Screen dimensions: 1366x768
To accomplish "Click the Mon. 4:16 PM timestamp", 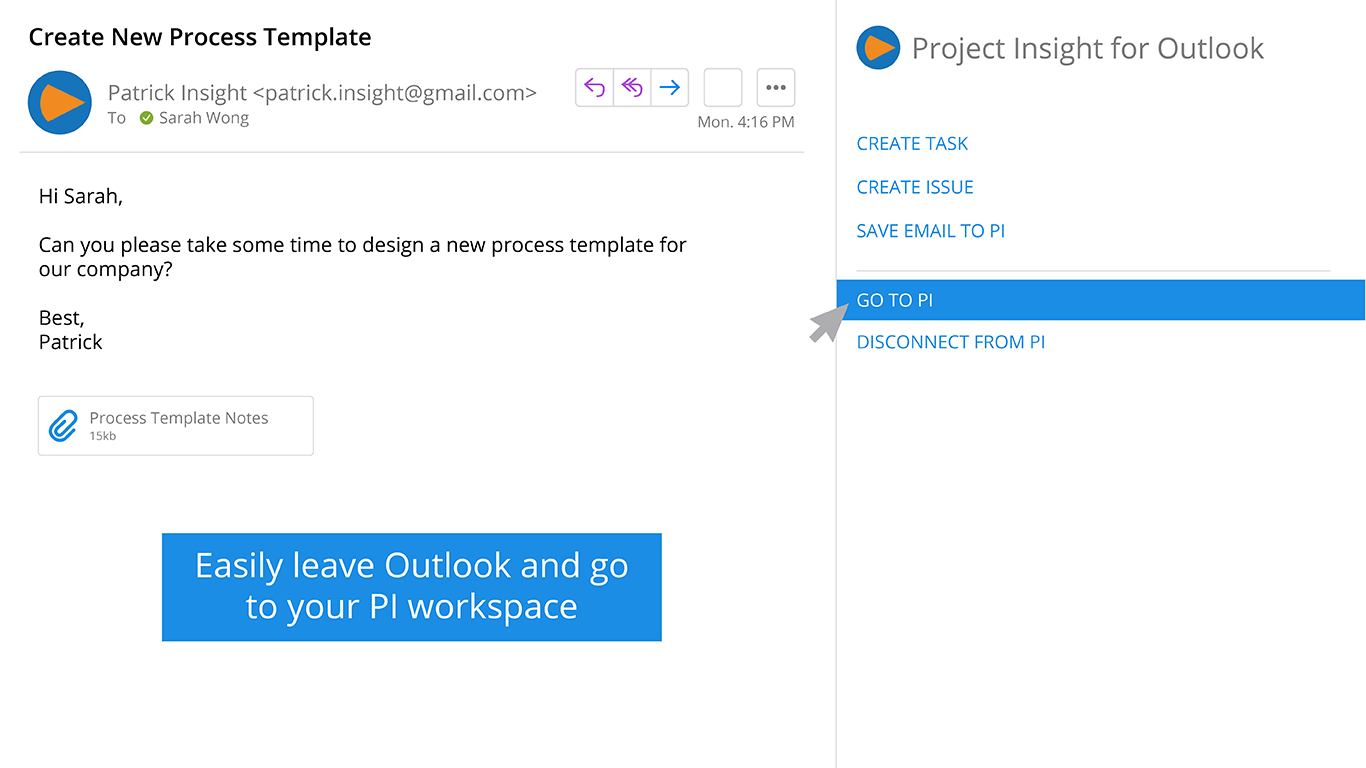I will (x=746, y=122).
